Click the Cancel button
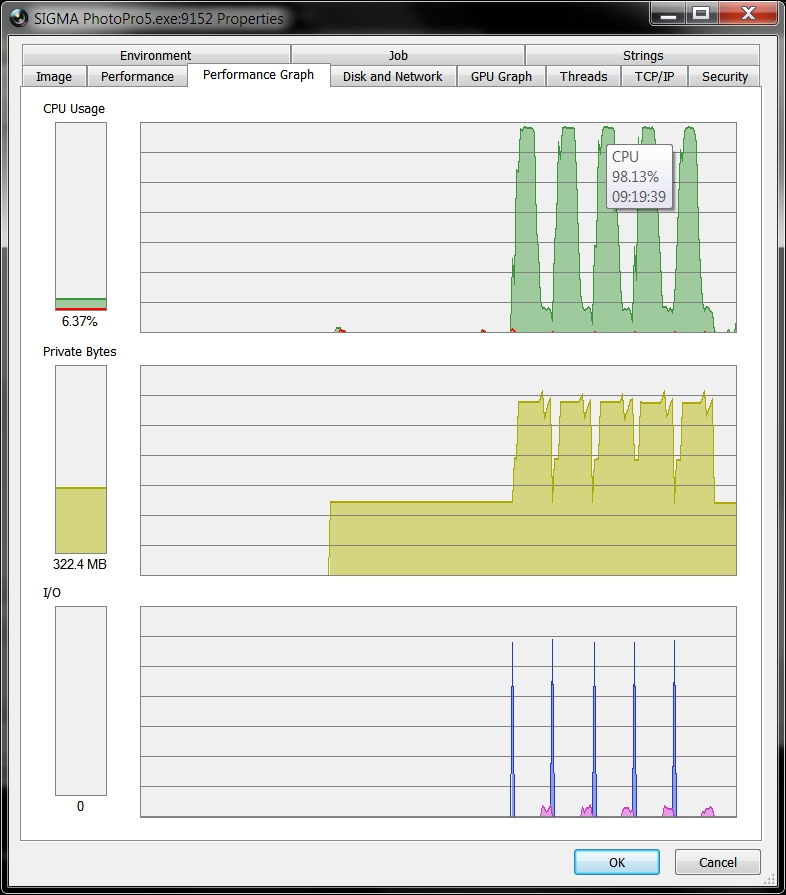The height and width of the screenshot is (895, 786). tap(718, 862)
